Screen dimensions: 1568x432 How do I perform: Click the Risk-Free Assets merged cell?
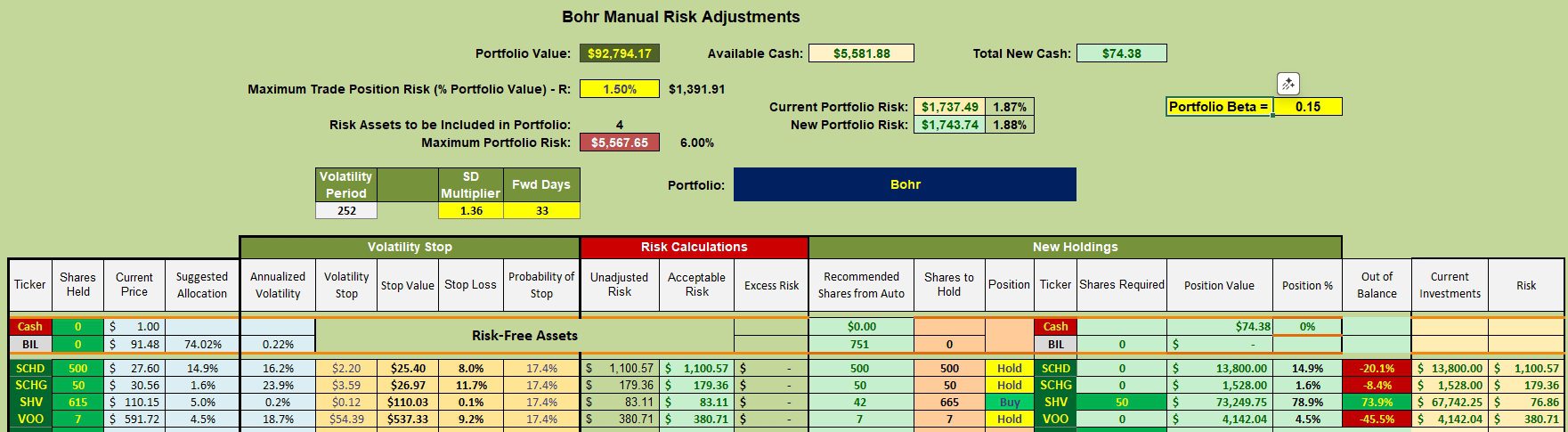[524, 336]
